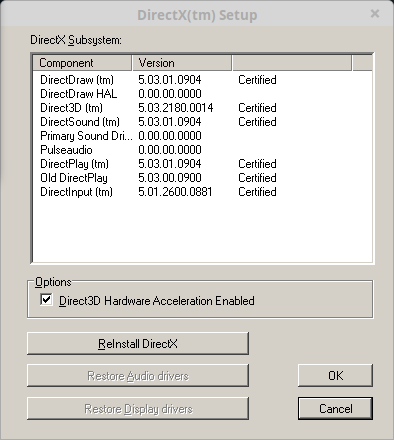Click the OK button
Screen dimensions: 394x440
335,376
